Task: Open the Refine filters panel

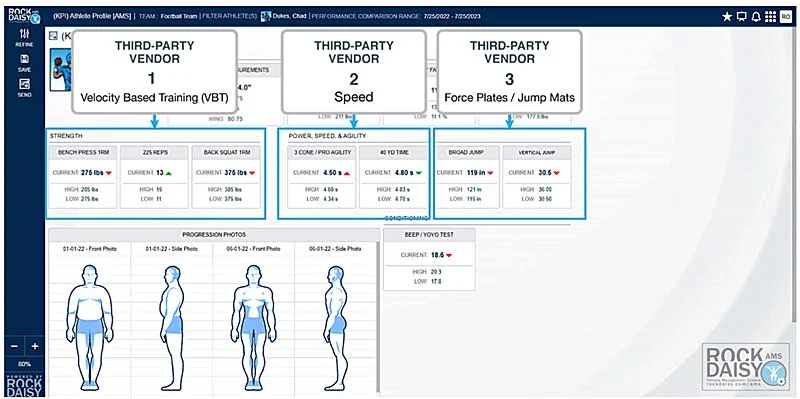Action: click(x=24, y=38)
